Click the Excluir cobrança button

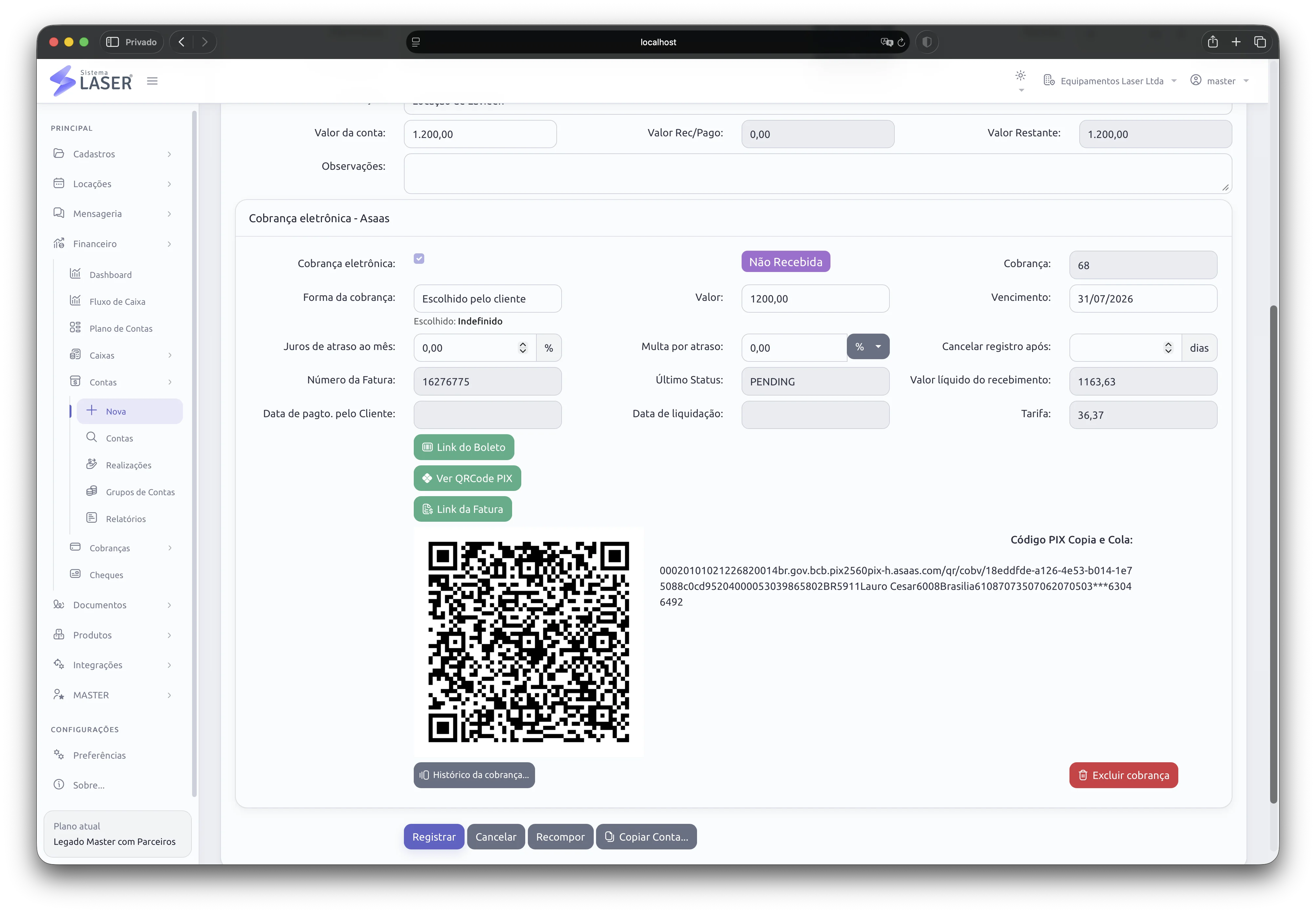coord(1124,775)
